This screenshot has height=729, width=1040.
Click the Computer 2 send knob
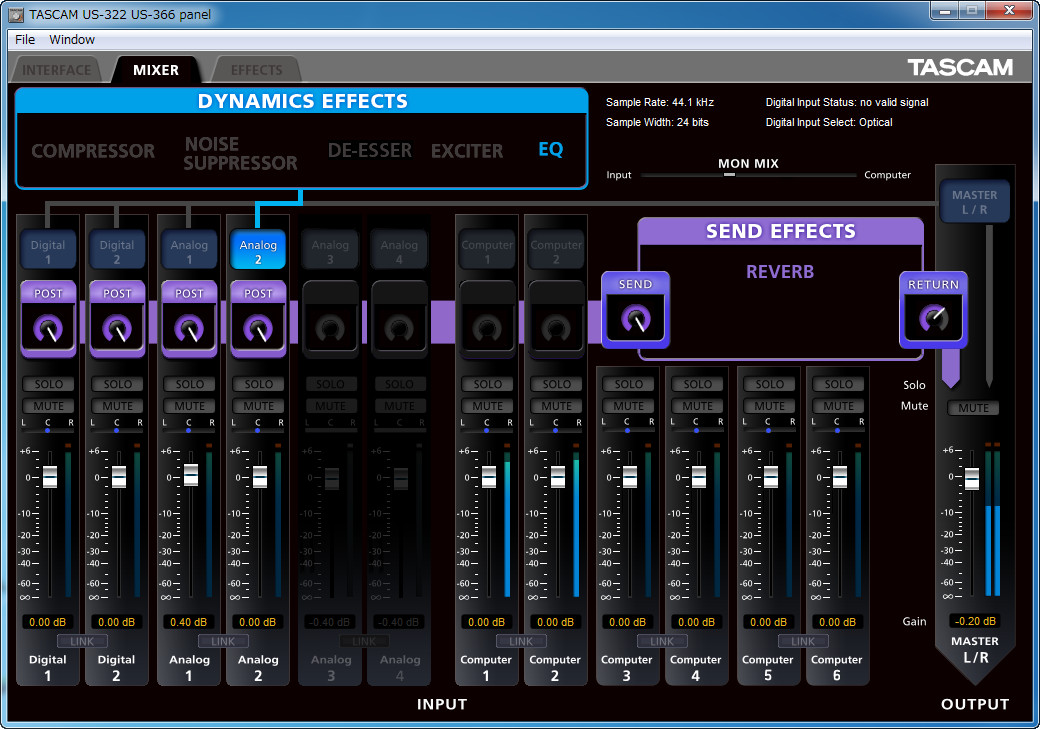coord(556,328)
